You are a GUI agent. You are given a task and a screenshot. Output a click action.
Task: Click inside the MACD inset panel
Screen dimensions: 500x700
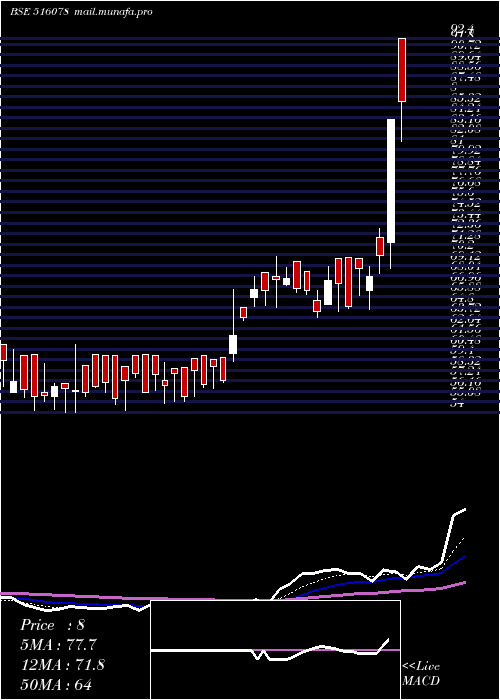[x=275, y=650]
